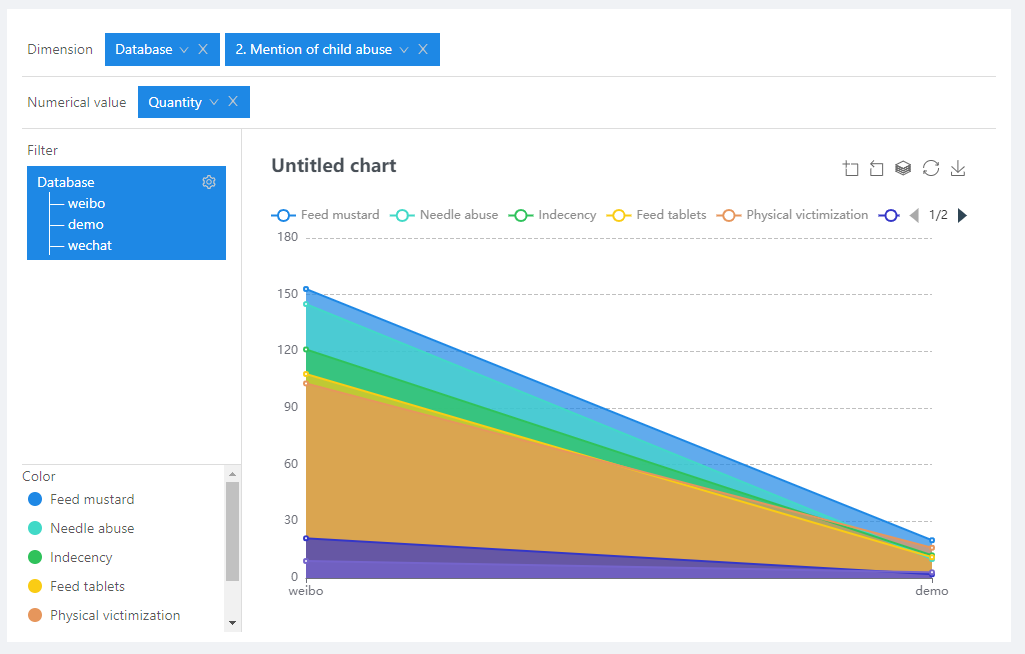Remove the Quantity value tag

tap(233, 102)
